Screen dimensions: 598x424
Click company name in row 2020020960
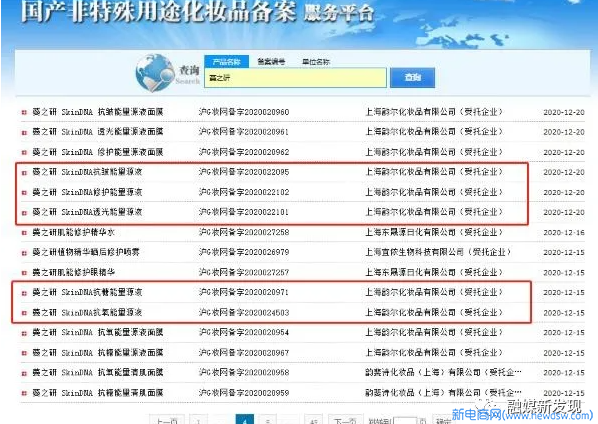434,112
